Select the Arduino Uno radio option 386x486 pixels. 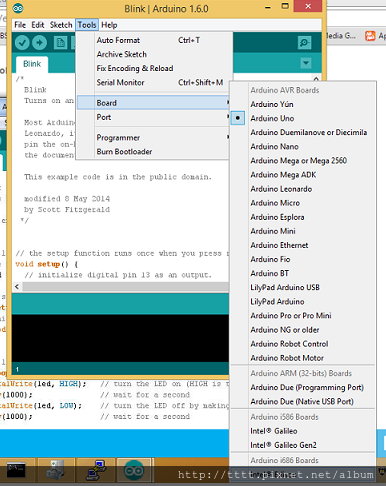pyautogui.click(x=238, y=118)
